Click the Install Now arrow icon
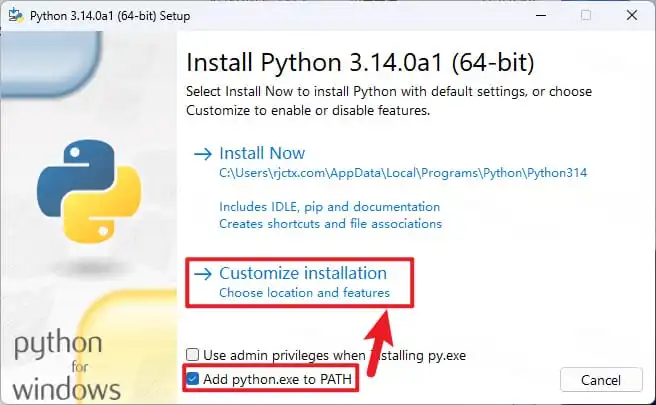Viewport: 656px width, 405px height. click(203, 154)
